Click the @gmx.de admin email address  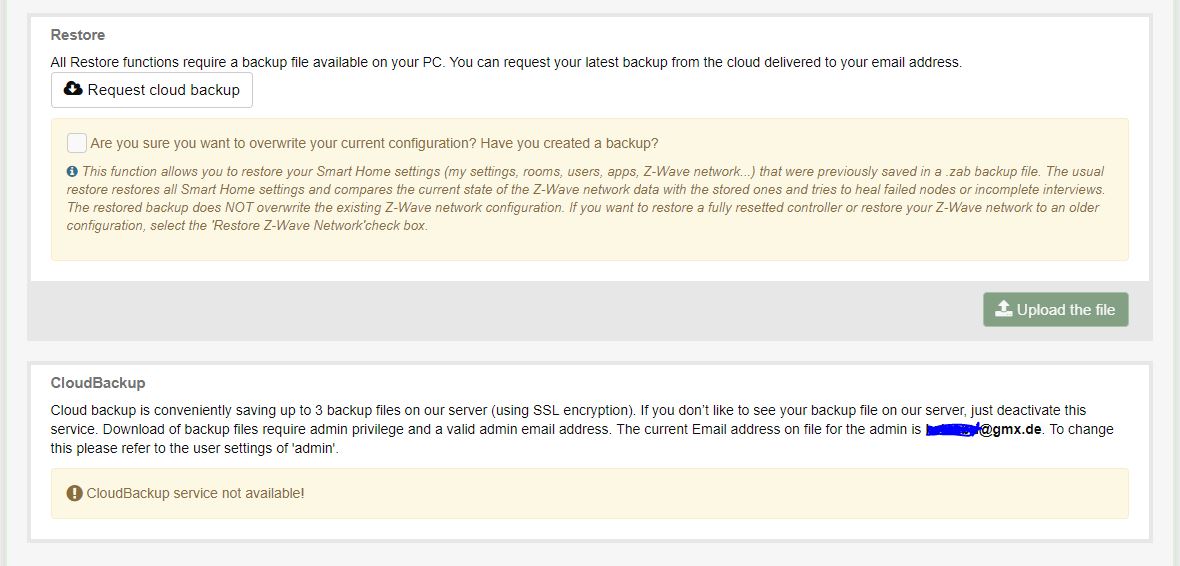coord(1010,429)
